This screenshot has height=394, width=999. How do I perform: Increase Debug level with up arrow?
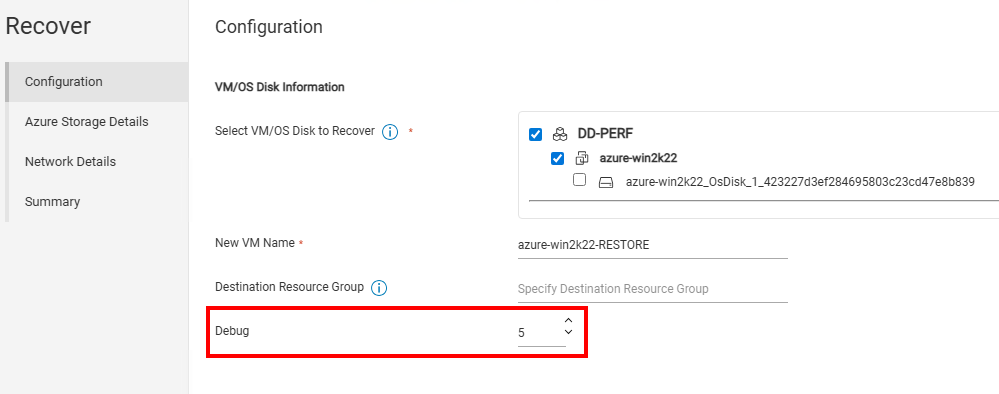point(569,321)
